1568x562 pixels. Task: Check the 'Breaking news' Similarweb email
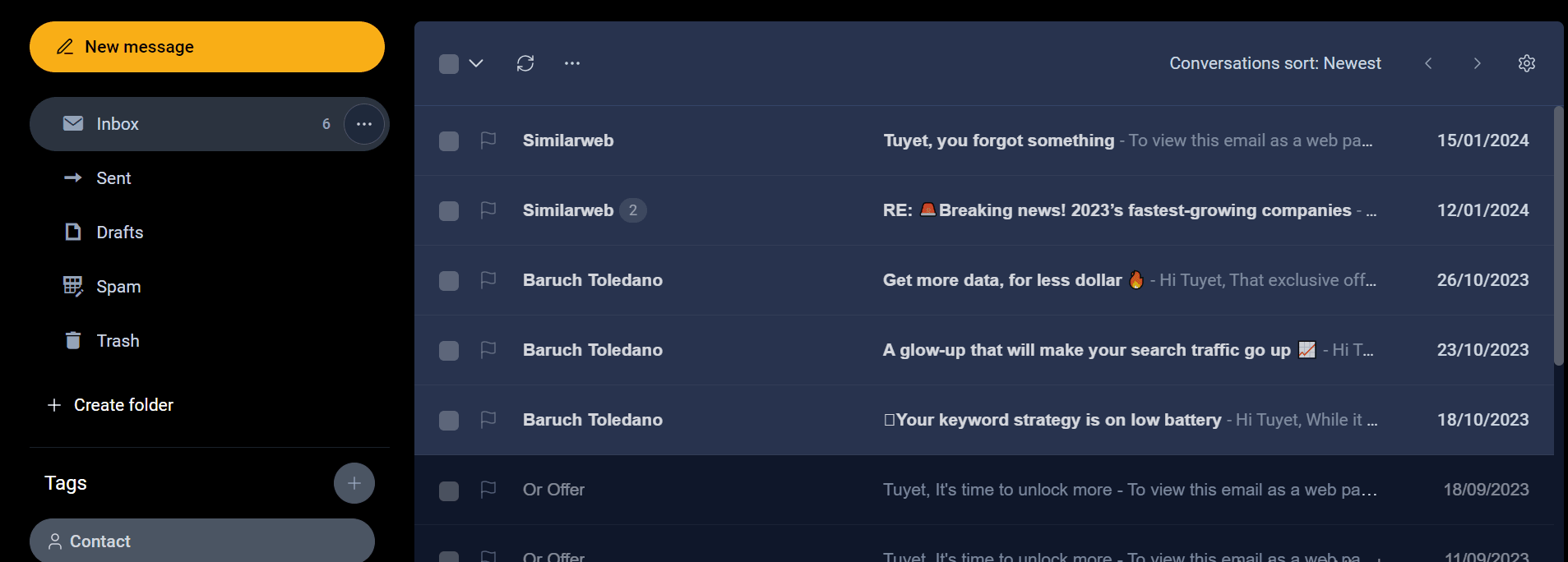[x=449, y=211]
